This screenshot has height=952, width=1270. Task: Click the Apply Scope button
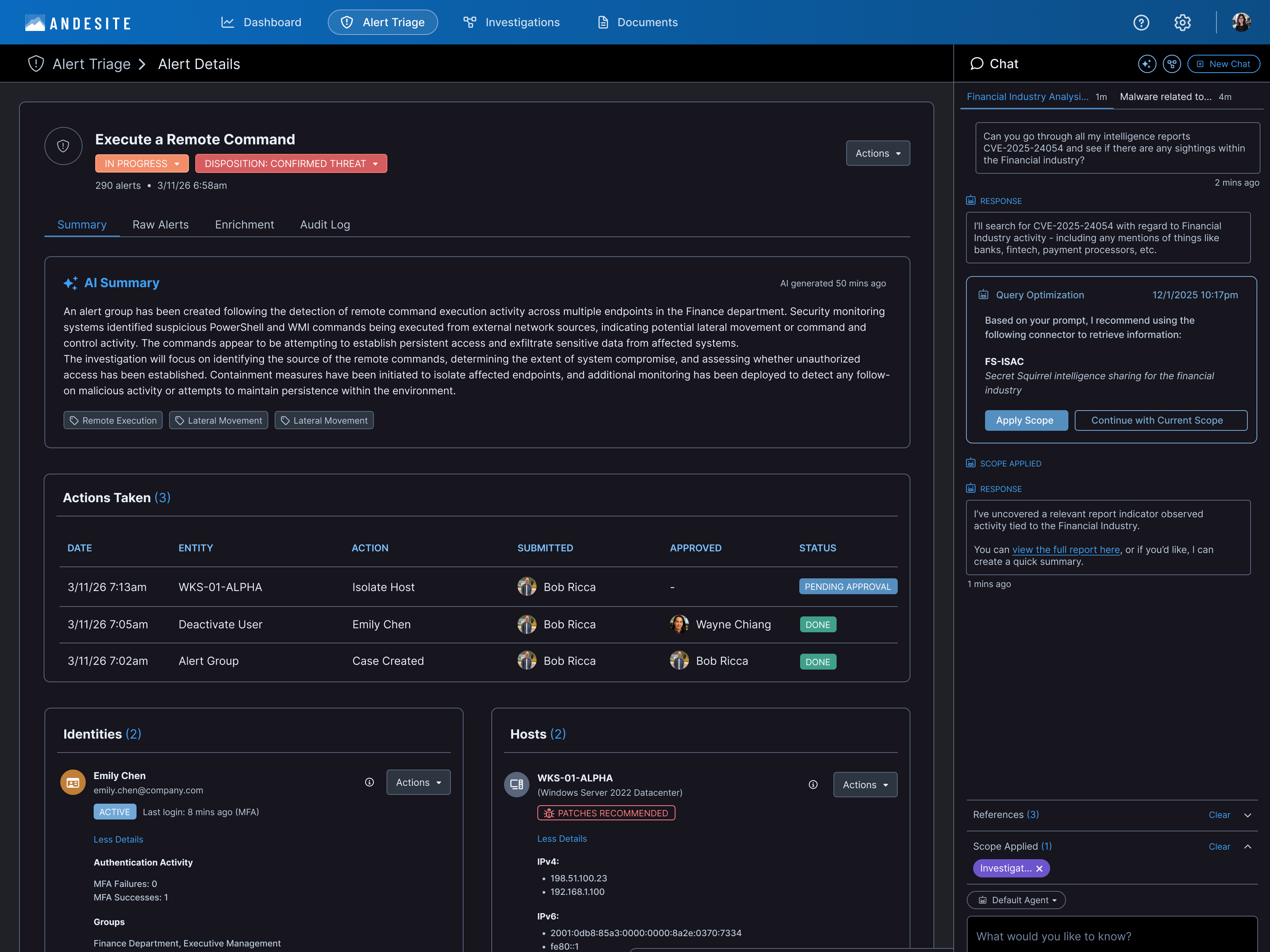point(1026,420)
